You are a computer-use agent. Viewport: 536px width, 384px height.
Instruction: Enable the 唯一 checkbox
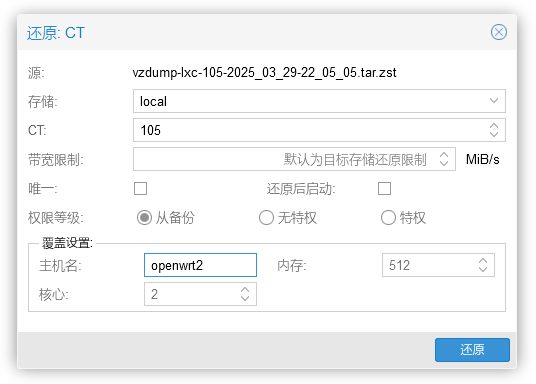point(140,188)
